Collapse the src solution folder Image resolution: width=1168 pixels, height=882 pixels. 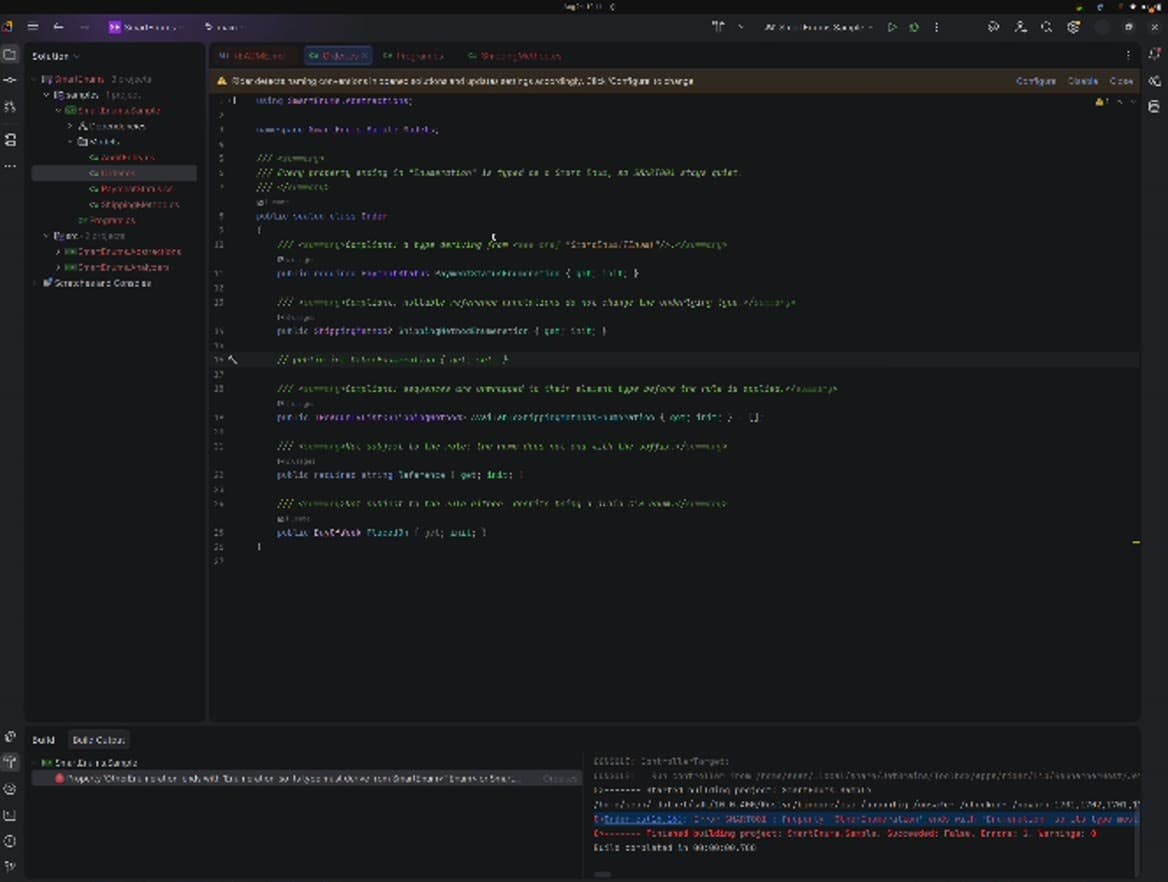point(46,235)
